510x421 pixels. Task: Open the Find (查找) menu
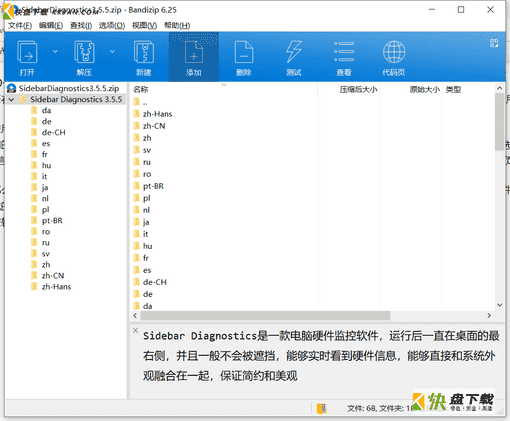(81, 26)
